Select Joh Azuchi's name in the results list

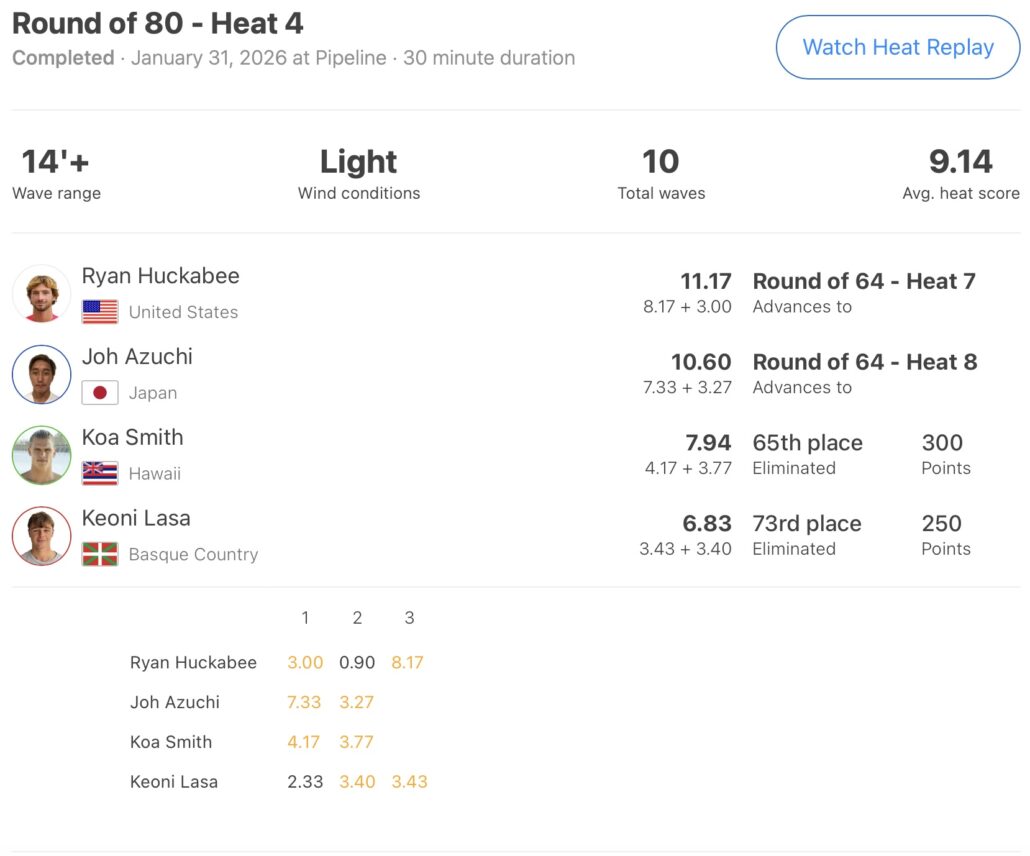click(x=138, y=357)
